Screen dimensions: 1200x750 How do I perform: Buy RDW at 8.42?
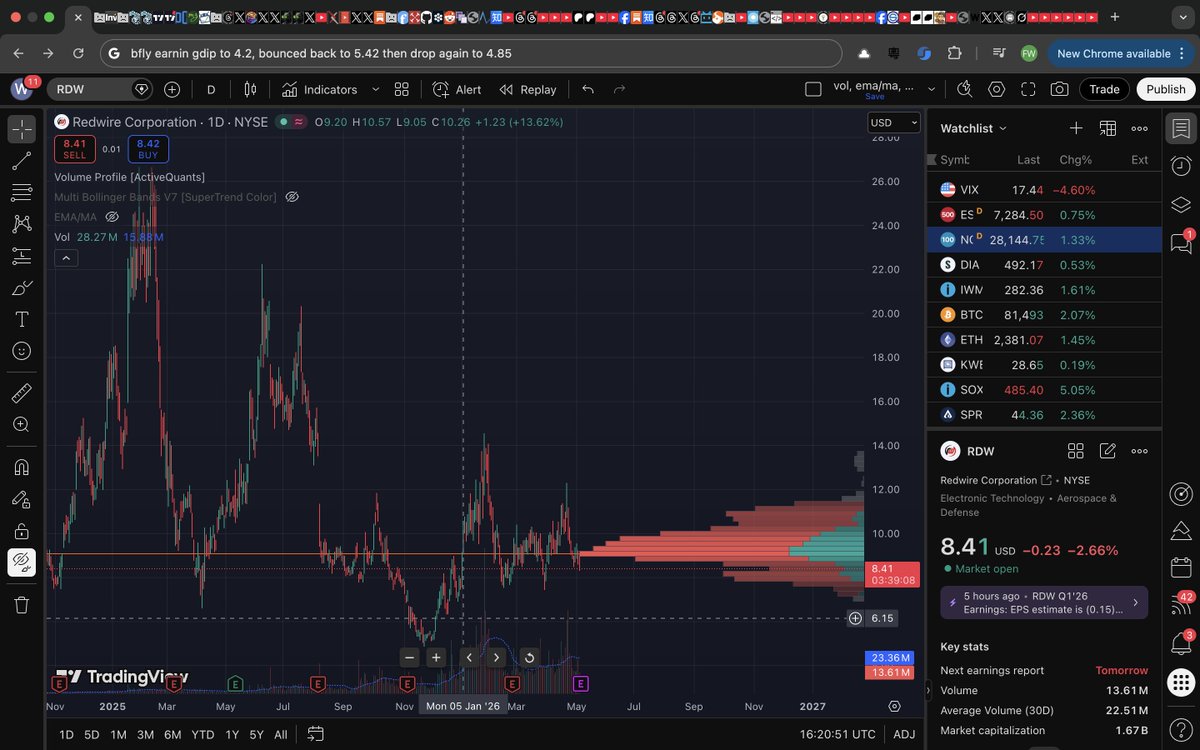(x=148, y=149)
